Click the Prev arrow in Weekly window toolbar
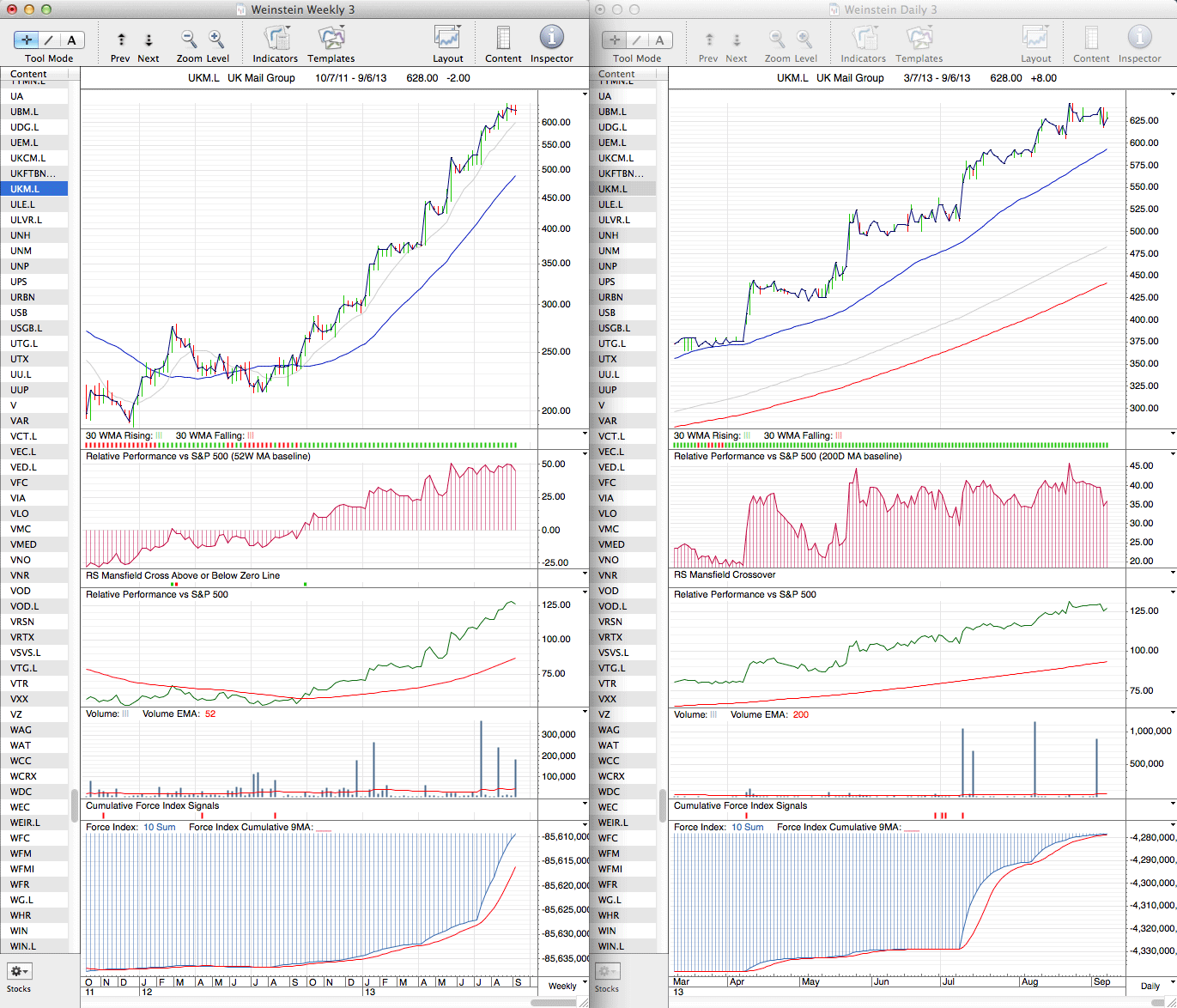This screenshot has width=1177, height=1008. click(121, 39)
